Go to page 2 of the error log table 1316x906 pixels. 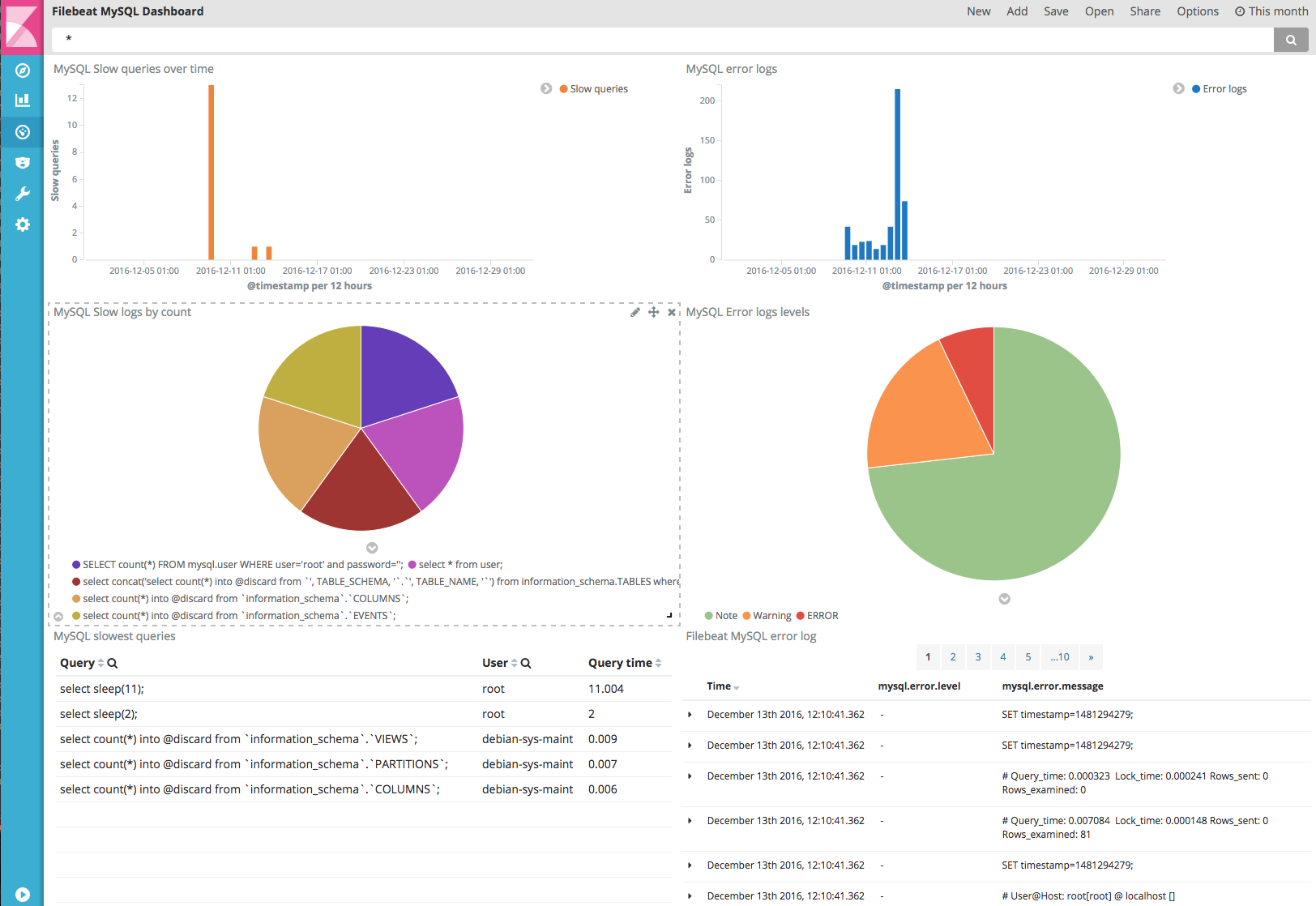953,657
